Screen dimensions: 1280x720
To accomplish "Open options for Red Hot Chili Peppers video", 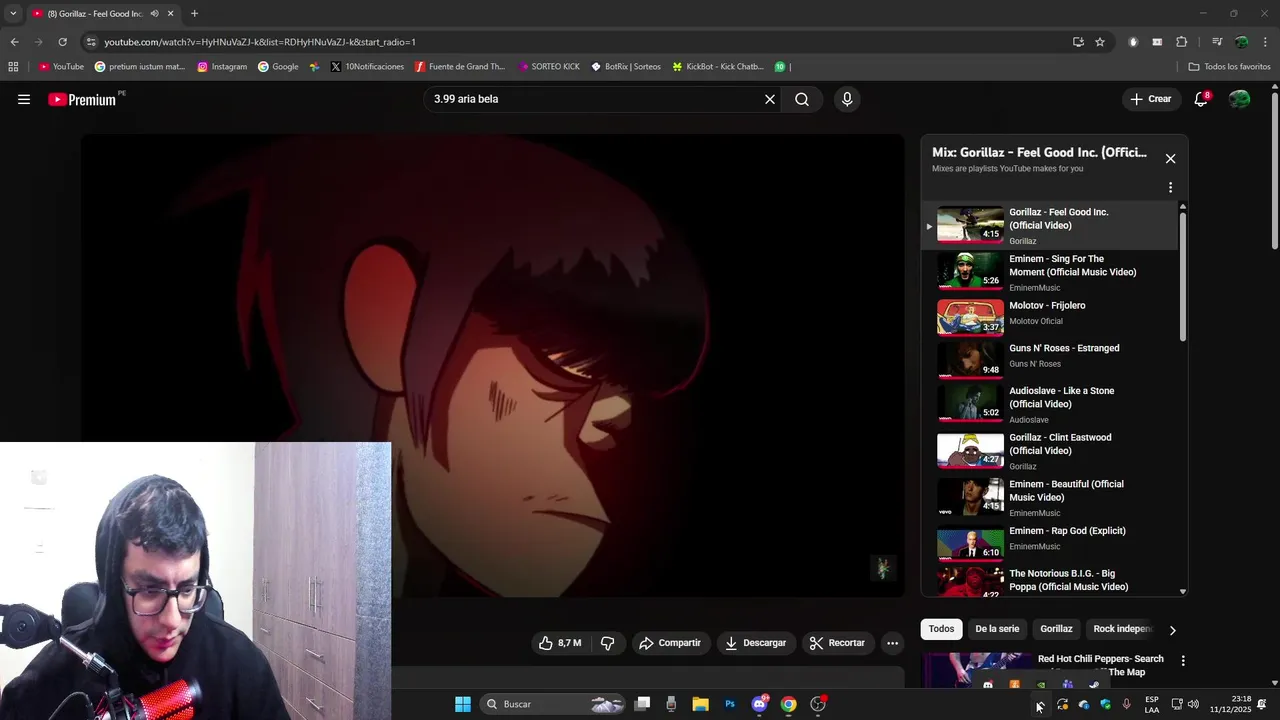I will click(1183, 661).
